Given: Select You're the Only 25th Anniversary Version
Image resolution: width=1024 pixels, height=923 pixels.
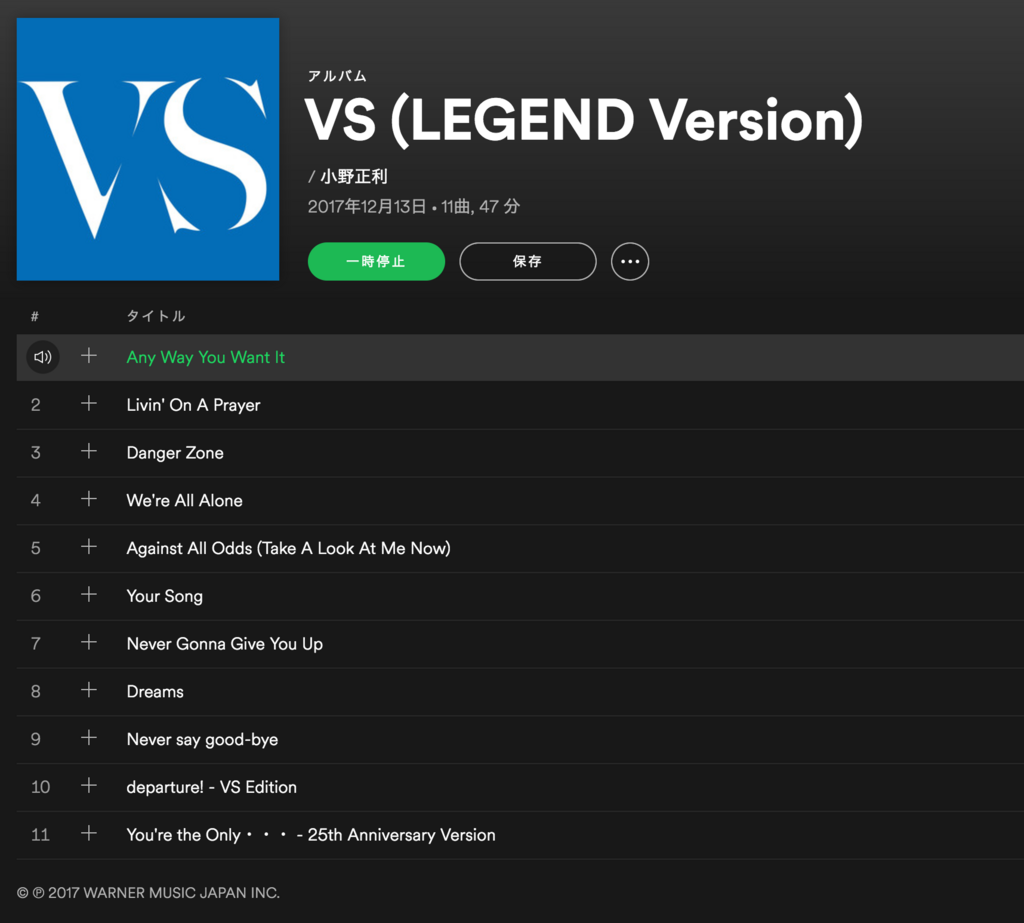Looking at the screenshot, I should click(x=311, y=835).
